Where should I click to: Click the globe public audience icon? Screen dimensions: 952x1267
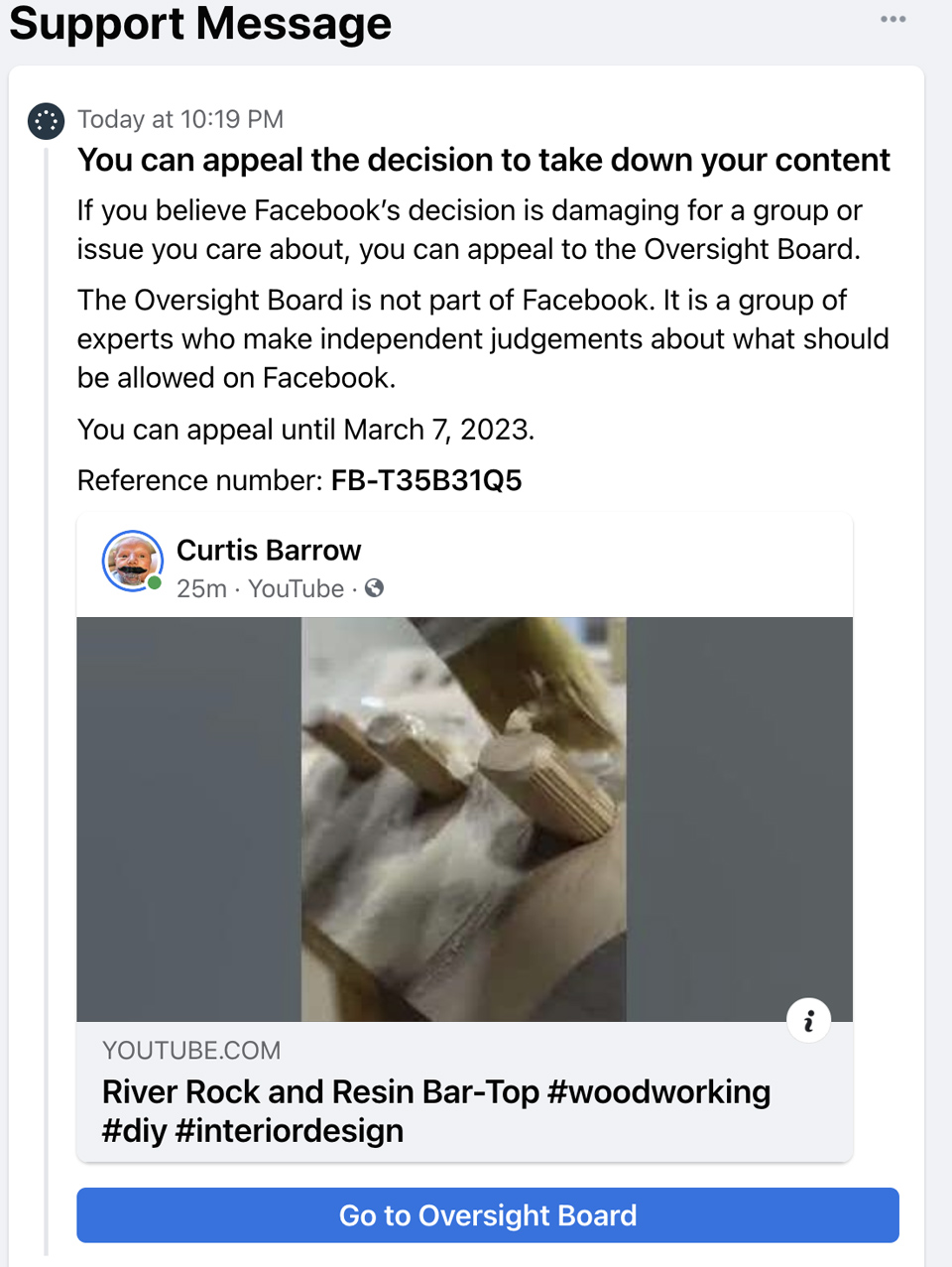tap(374, 588)
